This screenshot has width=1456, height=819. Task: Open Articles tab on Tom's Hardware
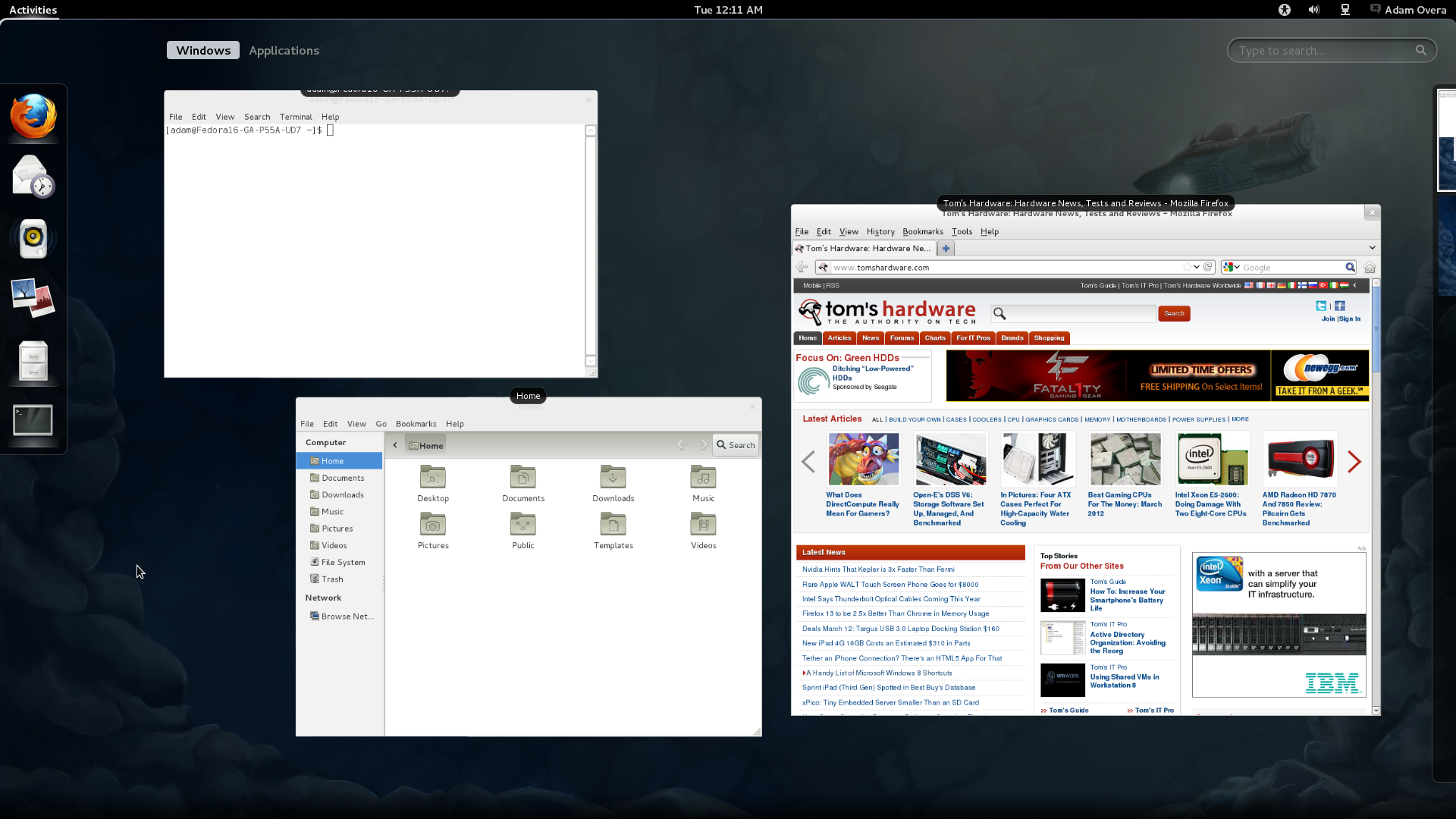(839, 338)
